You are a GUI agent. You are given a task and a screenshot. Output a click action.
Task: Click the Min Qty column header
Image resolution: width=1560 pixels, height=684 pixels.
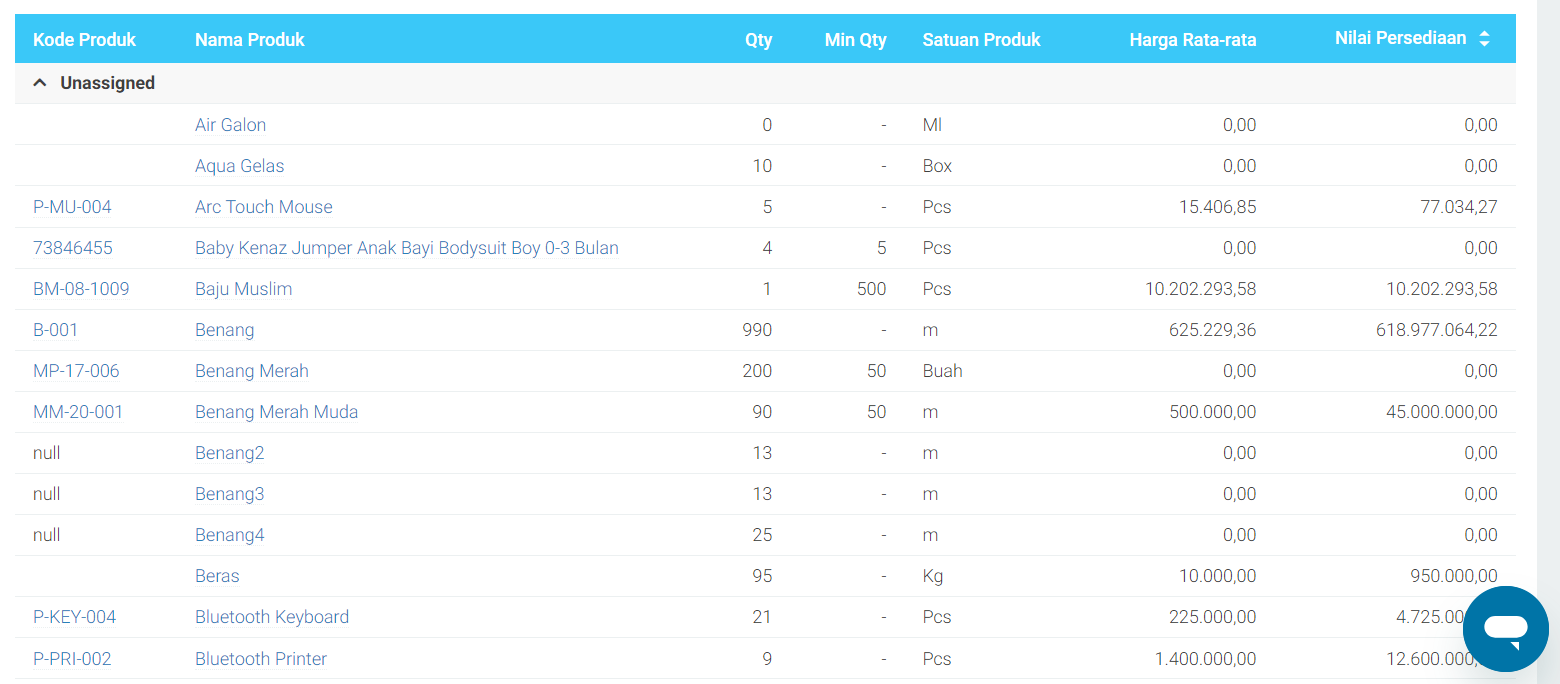[x=855, y=40]
